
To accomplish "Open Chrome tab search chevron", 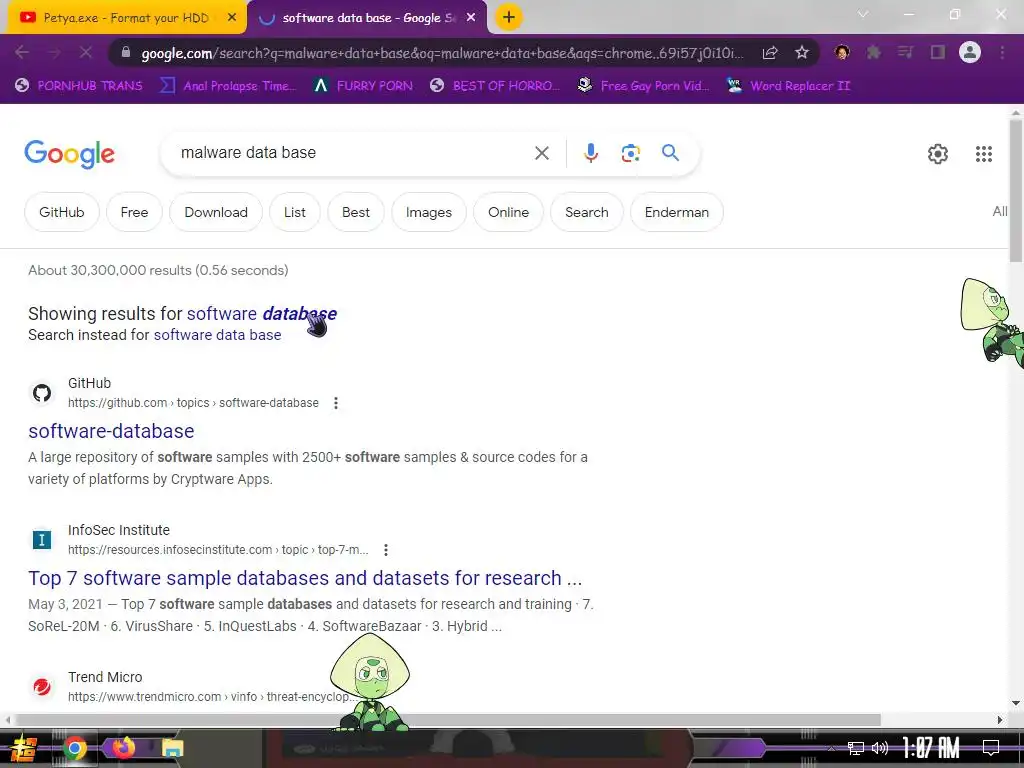I will pos(863,14).
